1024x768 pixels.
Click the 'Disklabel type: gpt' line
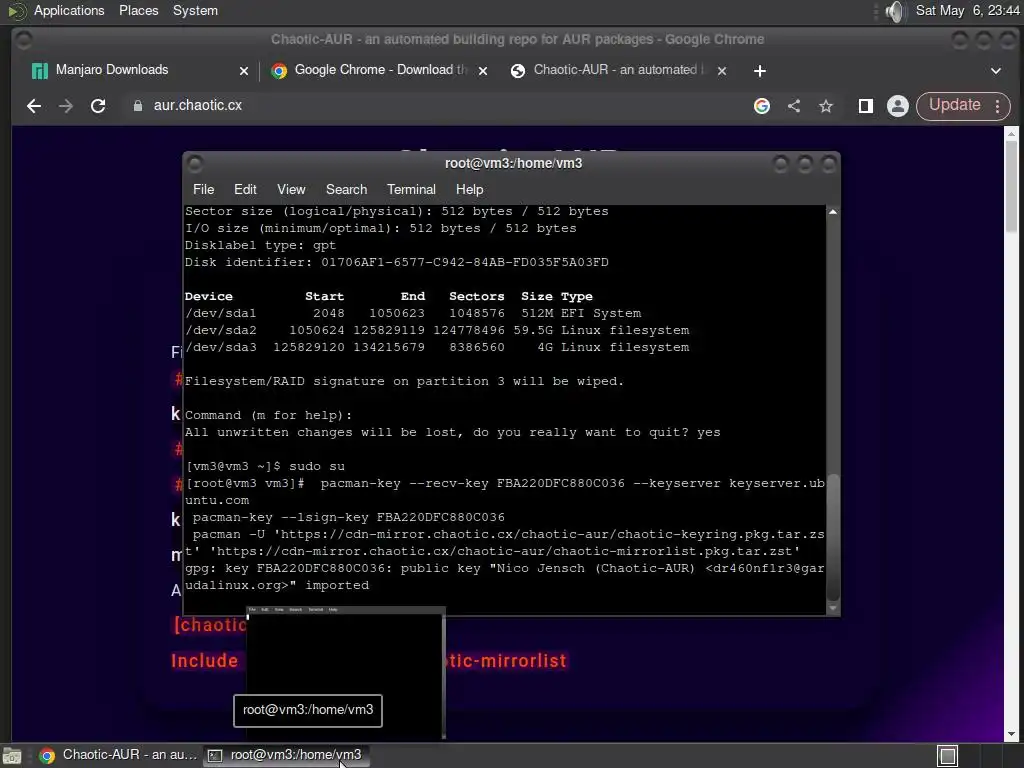(260, 246)
